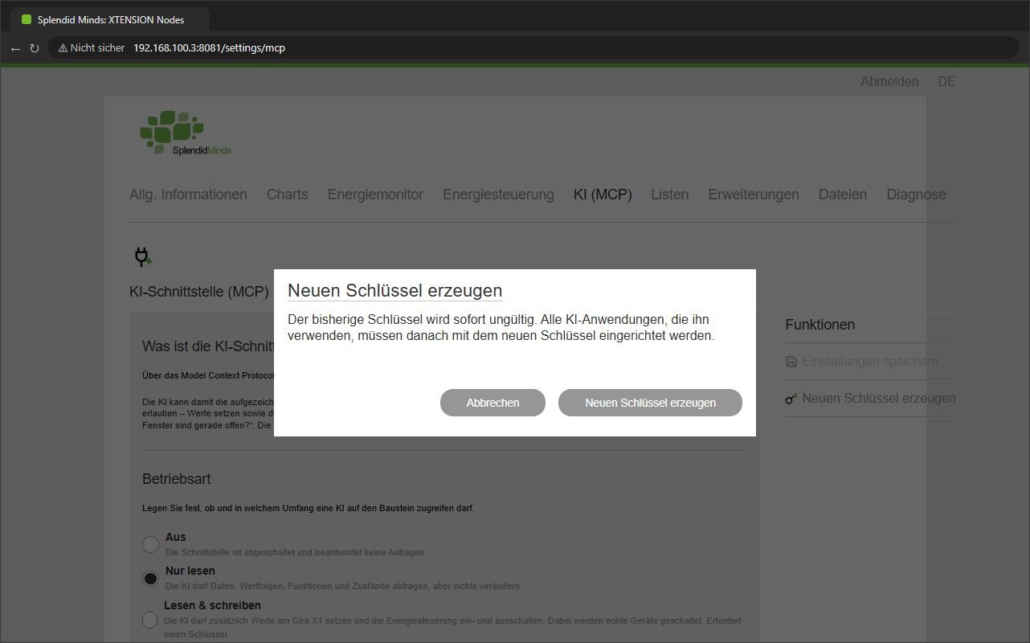This screenshot has width=1030, height=643.
Task: Click the 'Legen Sie fest' description line
Action: coord(308,508)
